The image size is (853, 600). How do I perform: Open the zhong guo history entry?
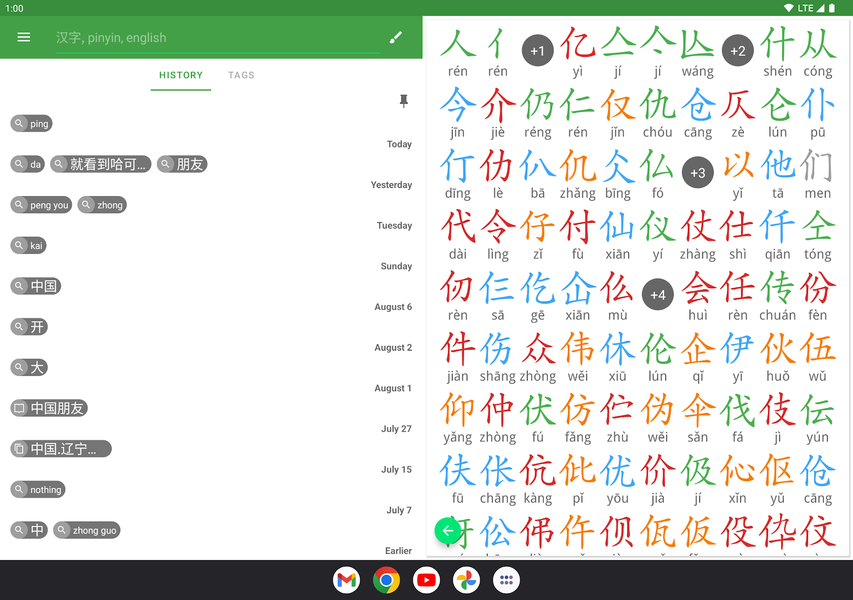point(86,530)
